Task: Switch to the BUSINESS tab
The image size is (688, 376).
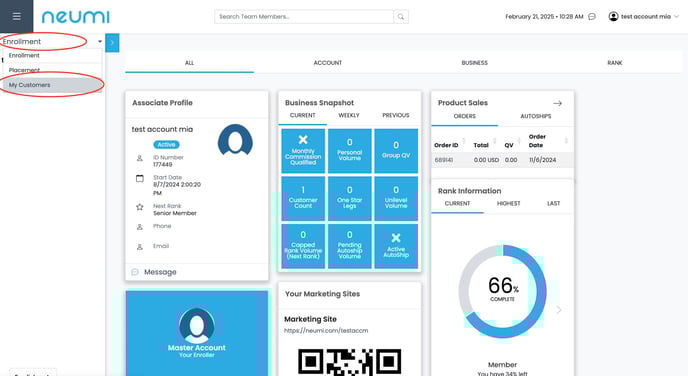Action: point(474,63)
